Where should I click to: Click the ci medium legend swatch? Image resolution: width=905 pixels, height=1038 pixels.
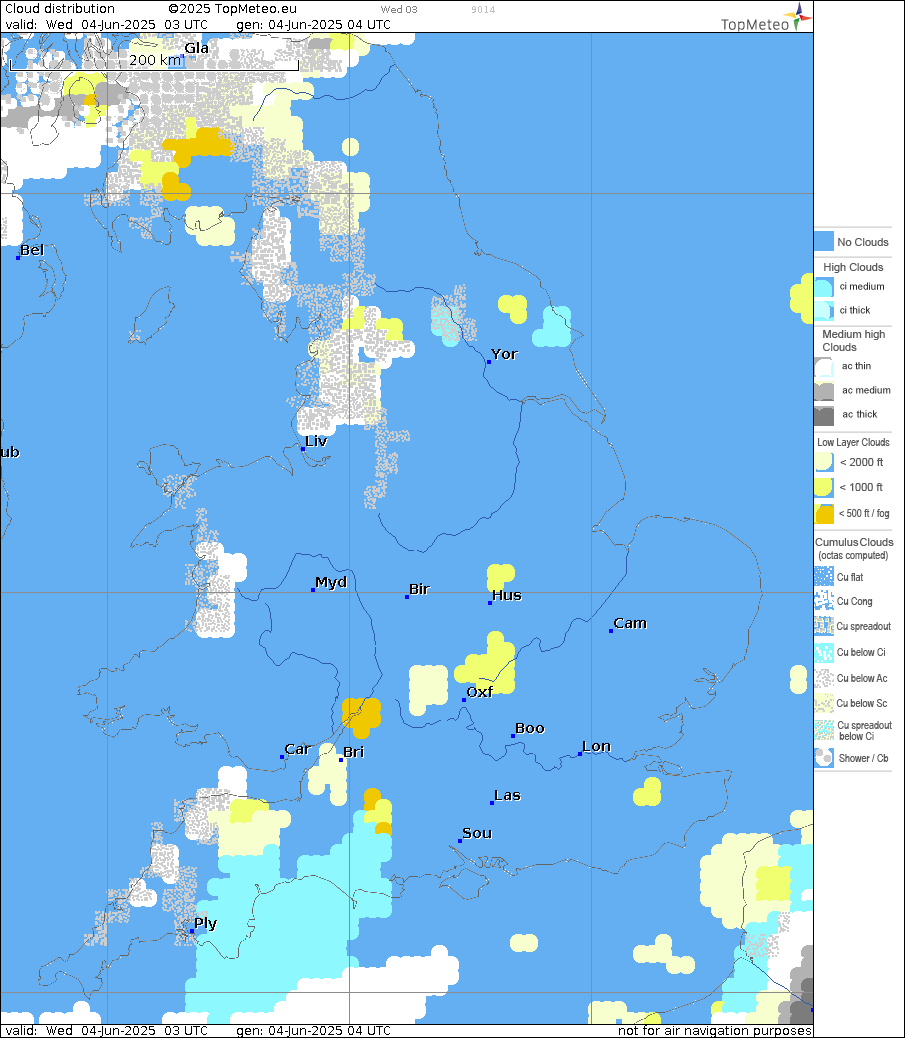824,287
